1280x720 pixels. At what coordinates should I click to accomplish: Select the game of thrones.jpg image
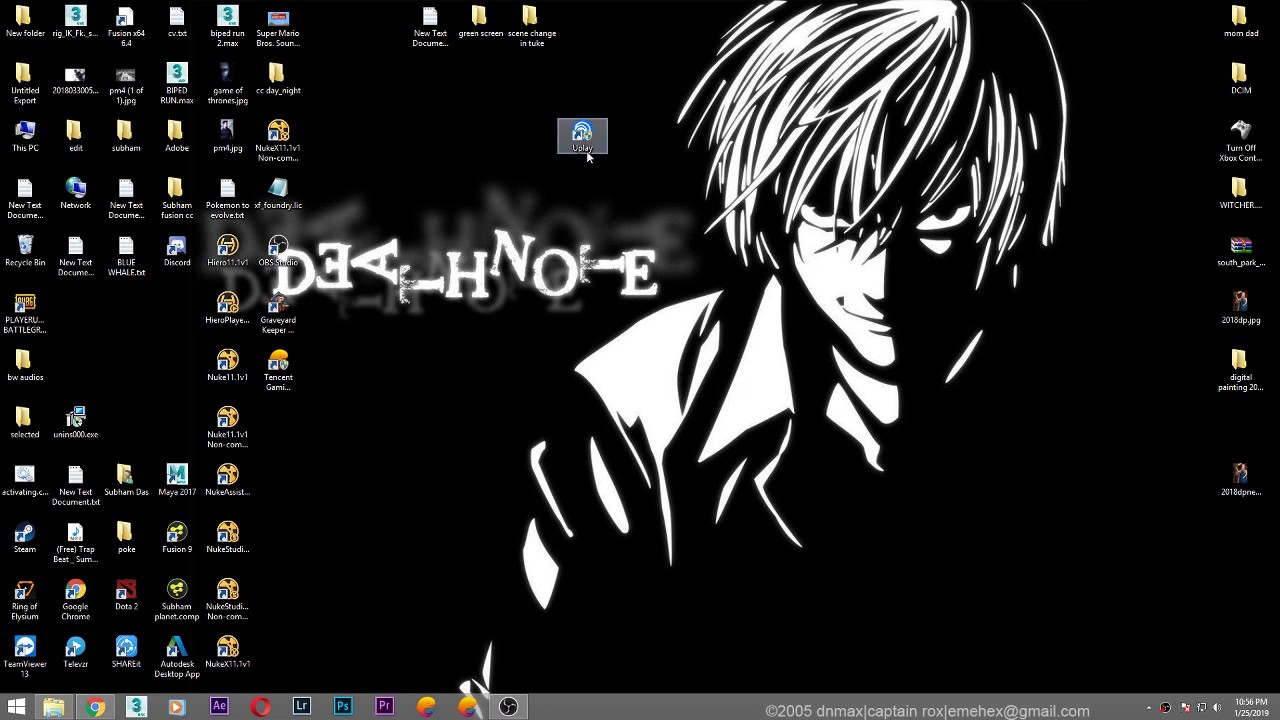coord(228,84)
